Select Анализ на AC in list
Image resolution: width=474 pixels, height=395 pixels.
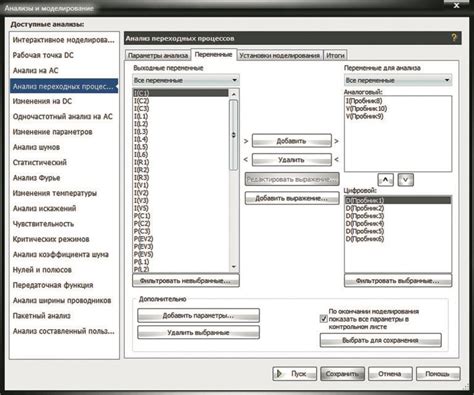(64, 71)
